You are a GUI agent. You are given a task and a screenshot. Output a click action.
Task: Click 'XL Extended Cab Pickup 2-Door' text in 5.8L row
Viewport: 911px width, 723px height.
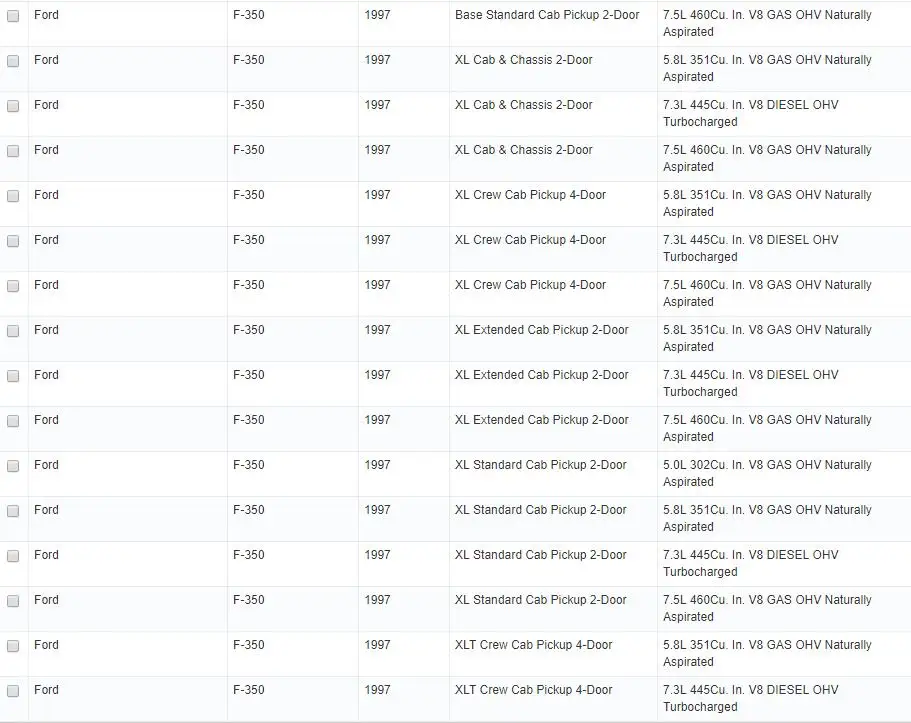pos(541,330)
